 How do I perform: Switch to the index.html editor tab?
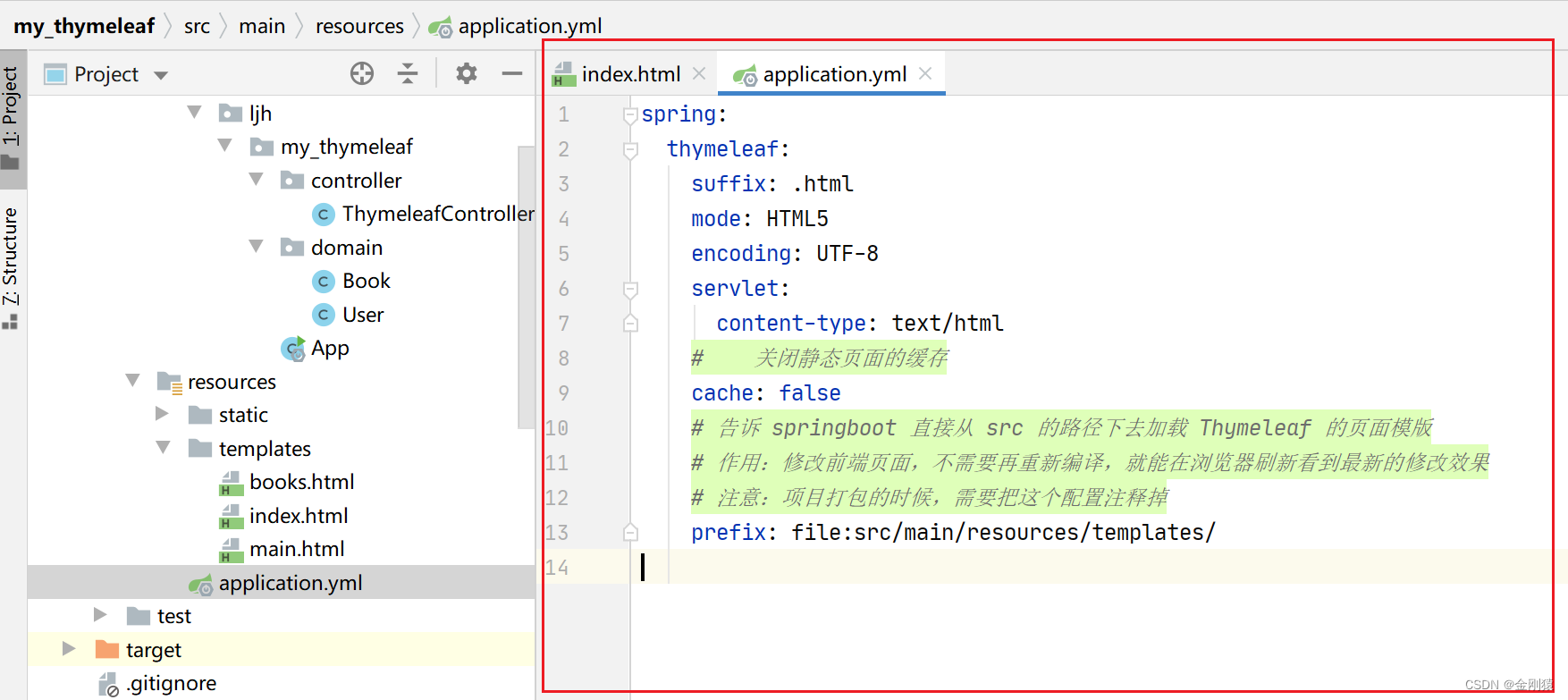(631, 74)
